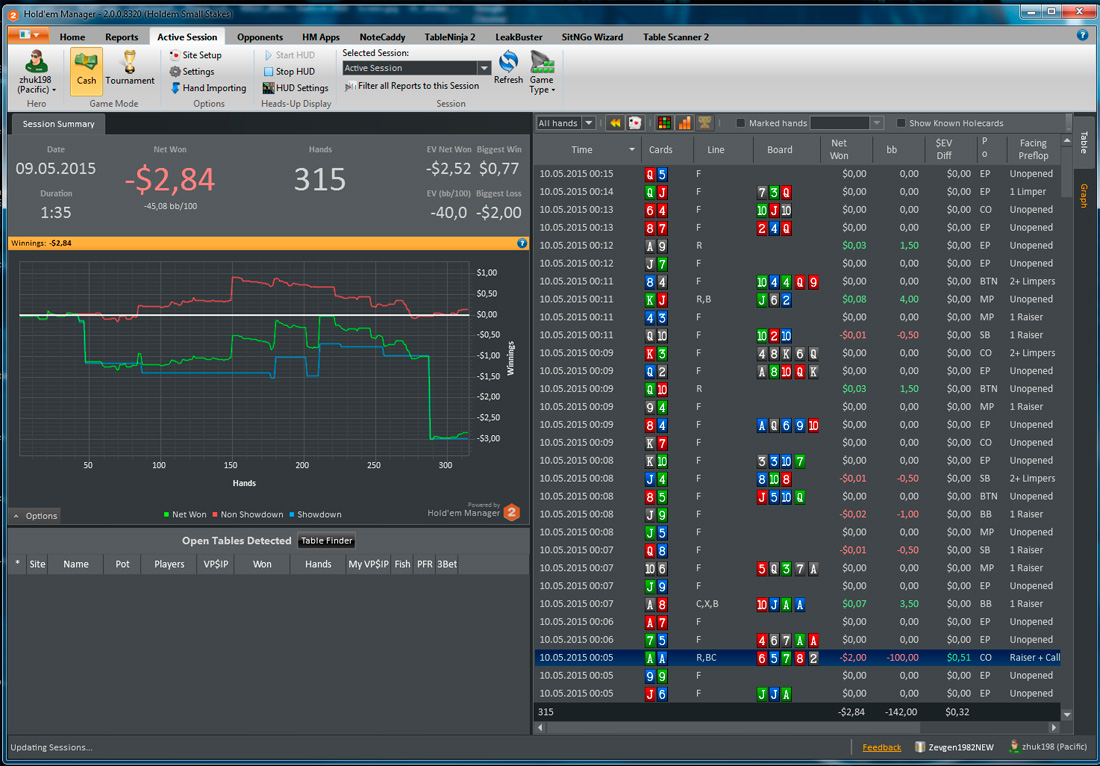Viewport: 1100px width, 766px height.
Task: Select the A 8 hand winning $0,07
Action: click(798, 604)
